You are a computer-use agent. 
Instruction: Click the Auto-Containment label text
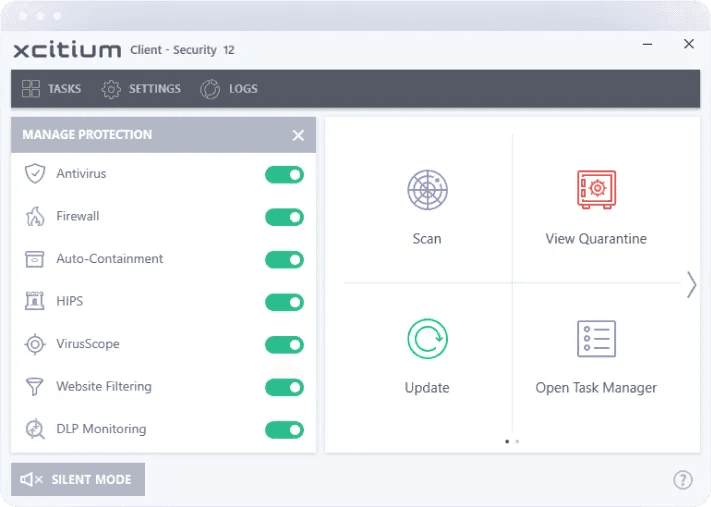click(x=110, y=258)
